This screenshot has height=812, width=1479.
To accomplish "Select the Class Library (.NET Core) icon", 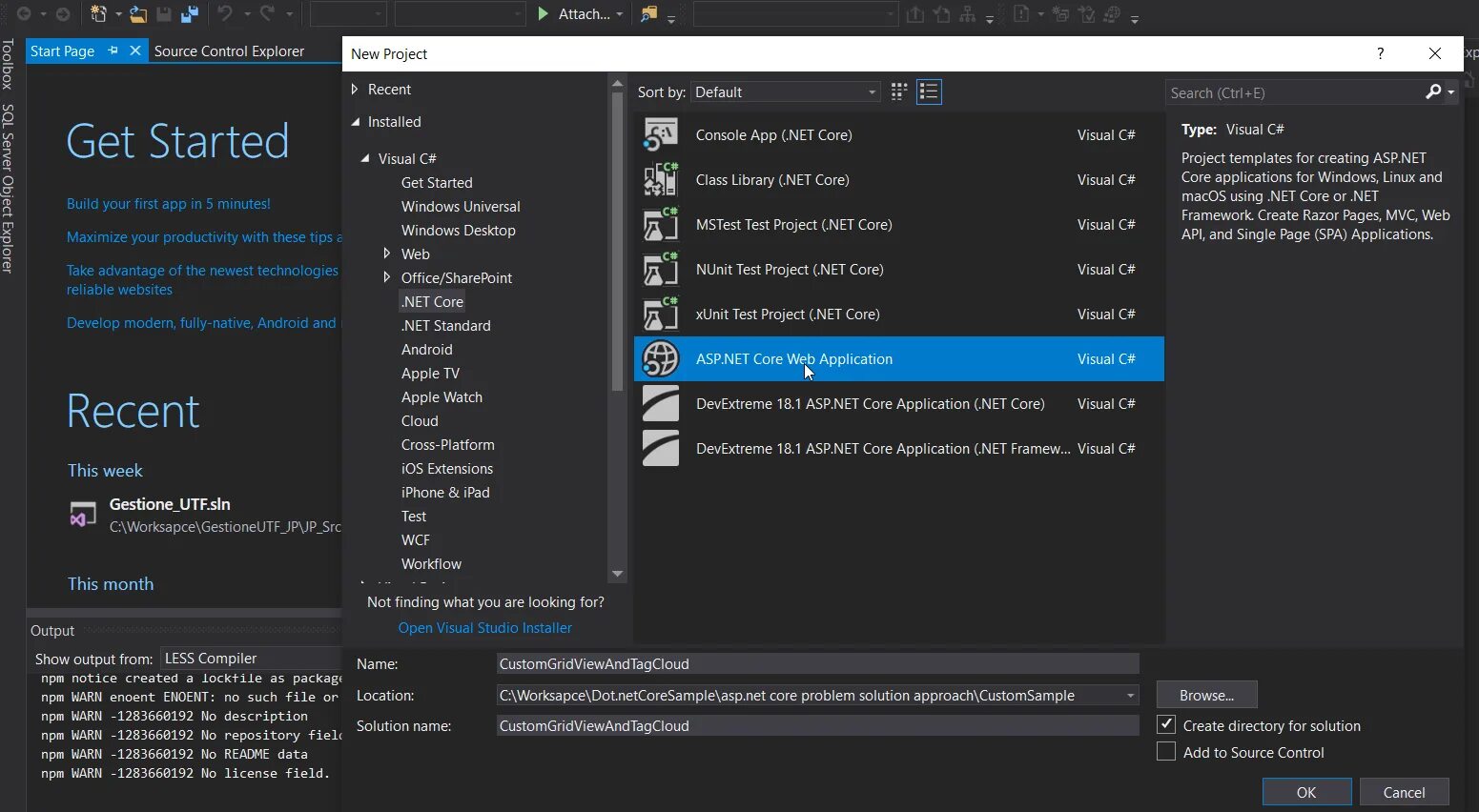I will coord(660,179).
